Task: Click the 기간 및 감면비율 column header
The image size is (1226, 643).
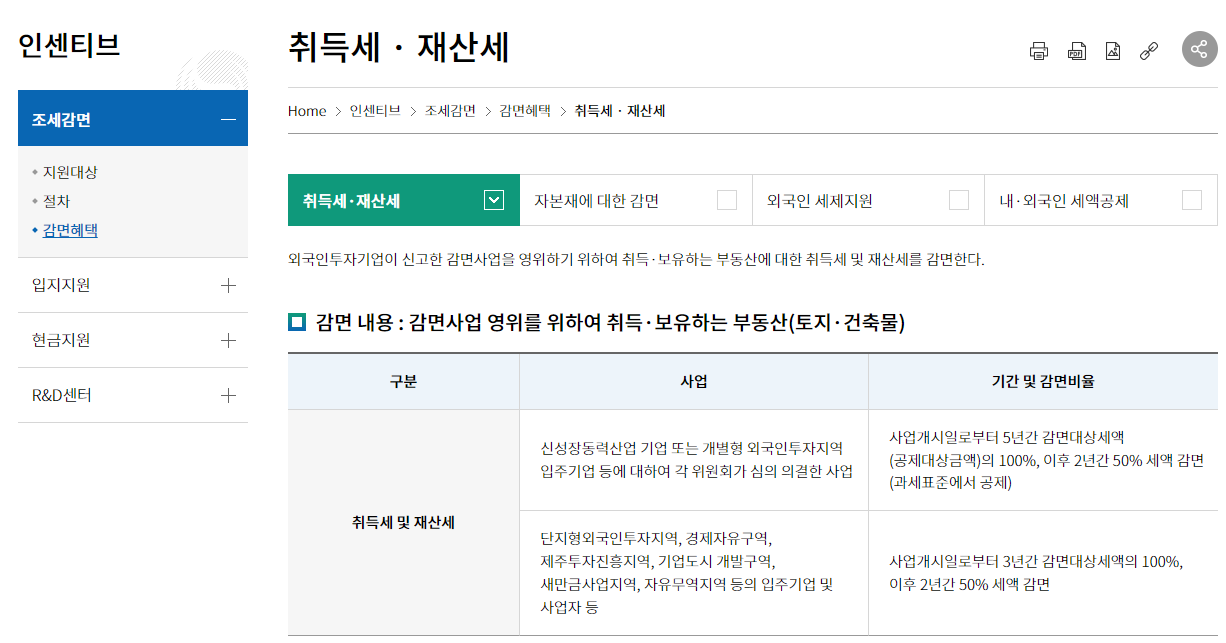Action: coord(1043,381)
